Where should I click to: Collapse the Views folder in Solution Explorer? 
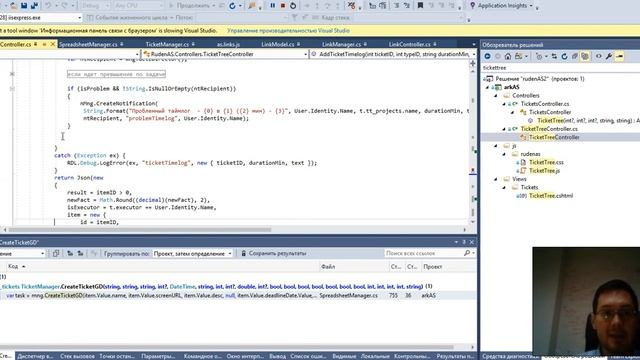pyautogui.click(x=496, y=179)
